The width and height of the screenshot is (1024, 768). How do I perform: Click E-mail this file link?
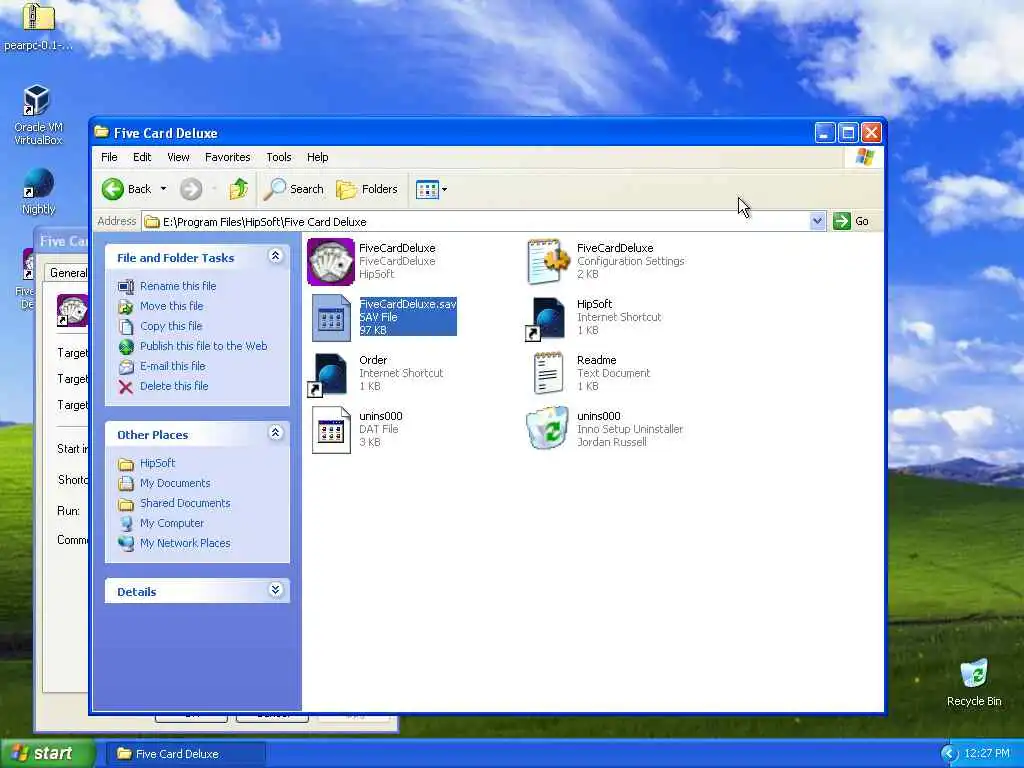(172, 366)
